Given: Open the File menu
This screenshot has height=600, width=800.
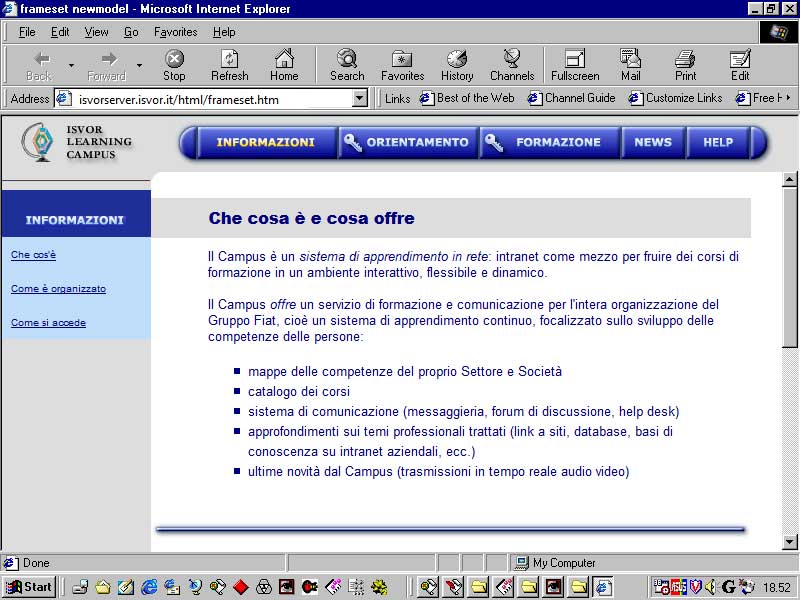Looking at the screenshot, I should click(x=27, y=32).
